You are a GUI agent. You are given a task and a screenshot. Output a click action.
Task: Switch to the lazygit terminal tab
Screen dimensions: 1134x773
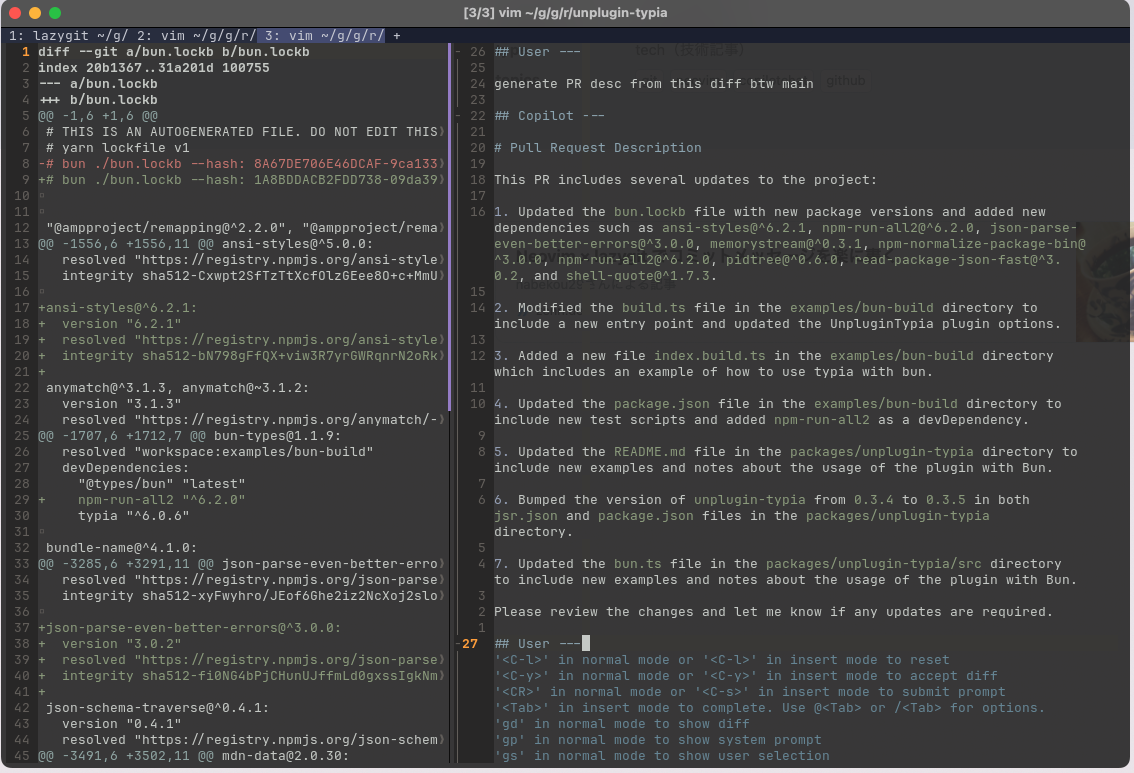click(66, 35)
